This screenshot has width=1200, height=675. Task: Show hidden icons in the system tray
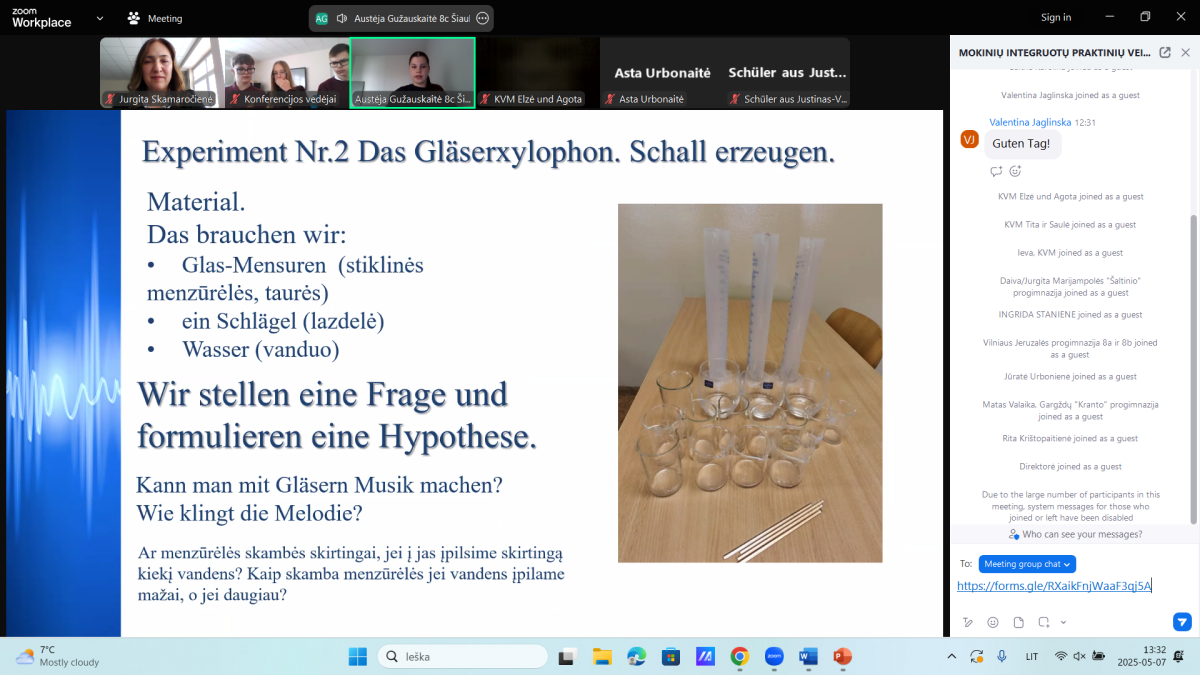pyautogui.click(x=951, y=656)
